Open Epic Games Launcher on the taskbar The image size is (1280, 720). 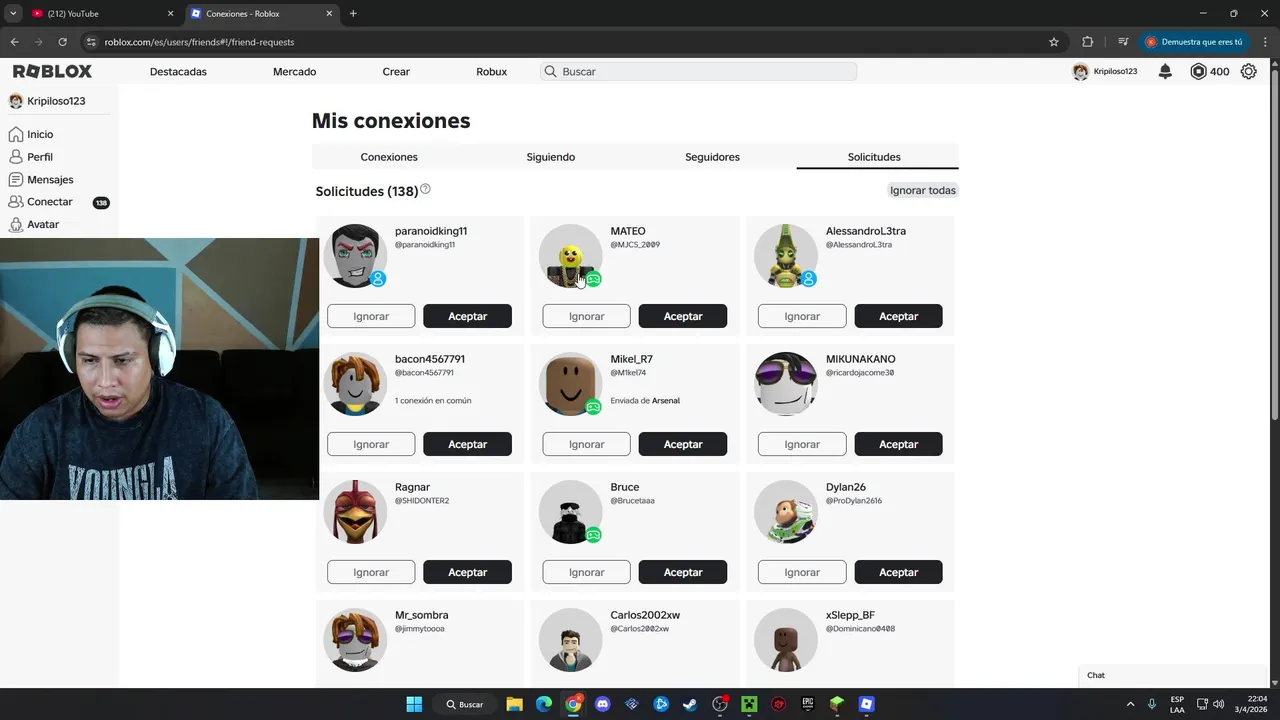pos(807,704)
